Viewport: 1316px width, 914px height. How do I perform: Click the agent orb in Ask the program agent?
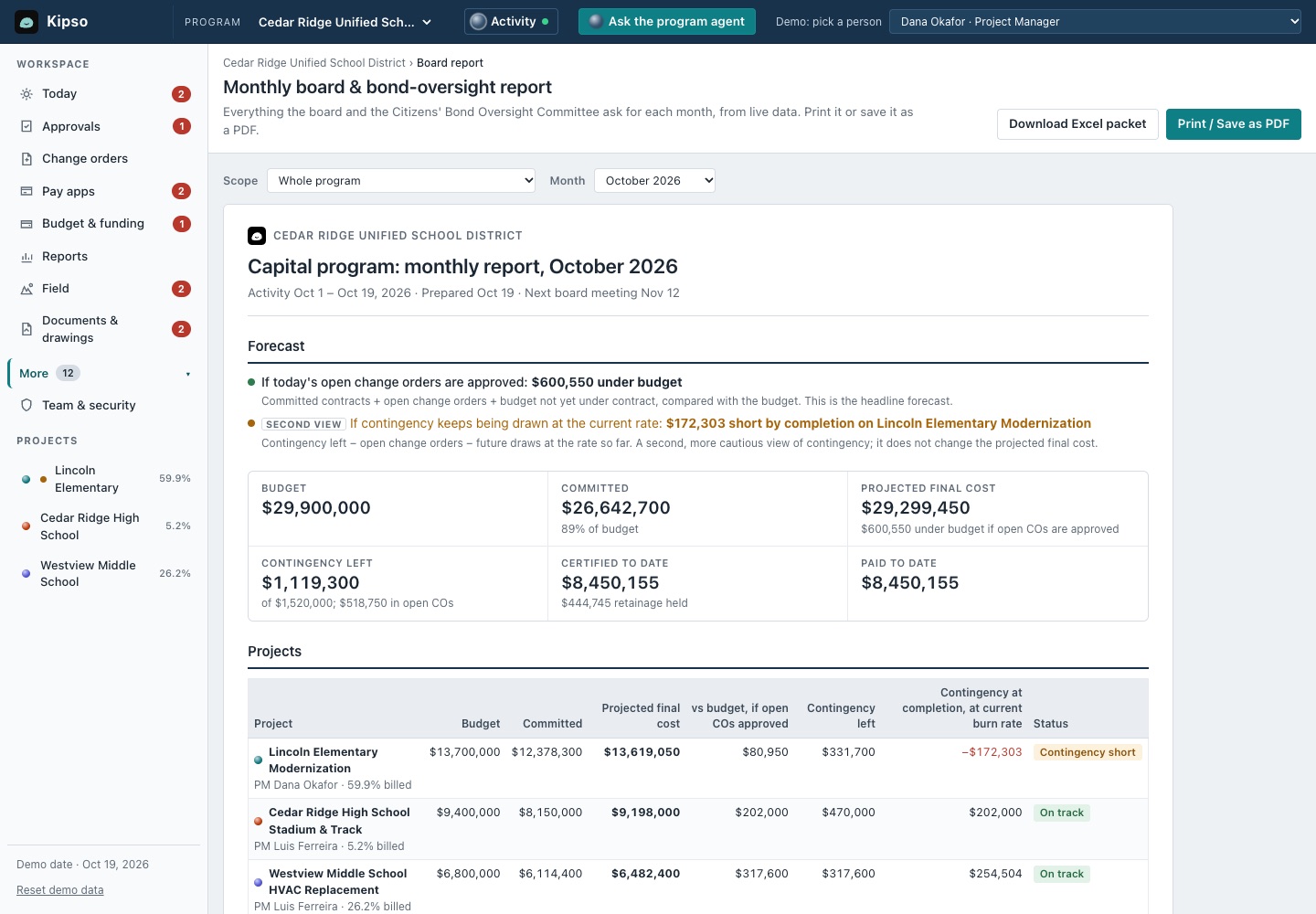(596, 21)
